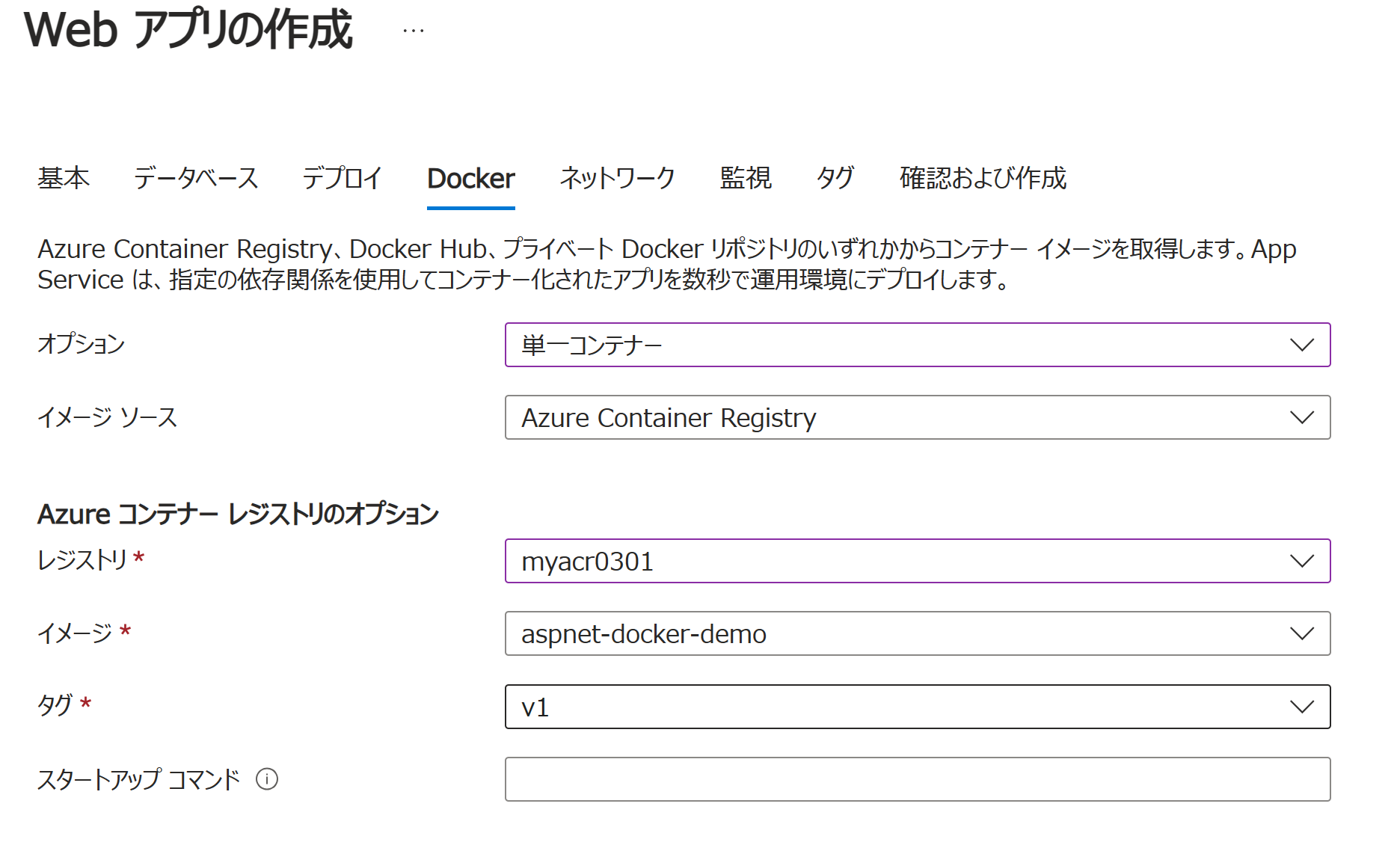Open the データベース tab
The width and height of the screenshot is (1400, 854).
click(x=196, y=178)
